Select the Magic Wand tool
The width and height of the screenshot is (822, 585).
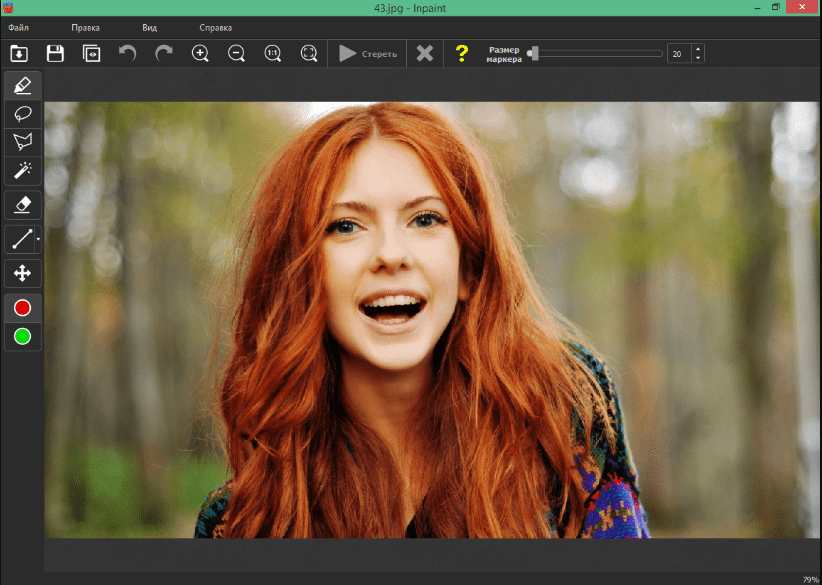point(22,171)
